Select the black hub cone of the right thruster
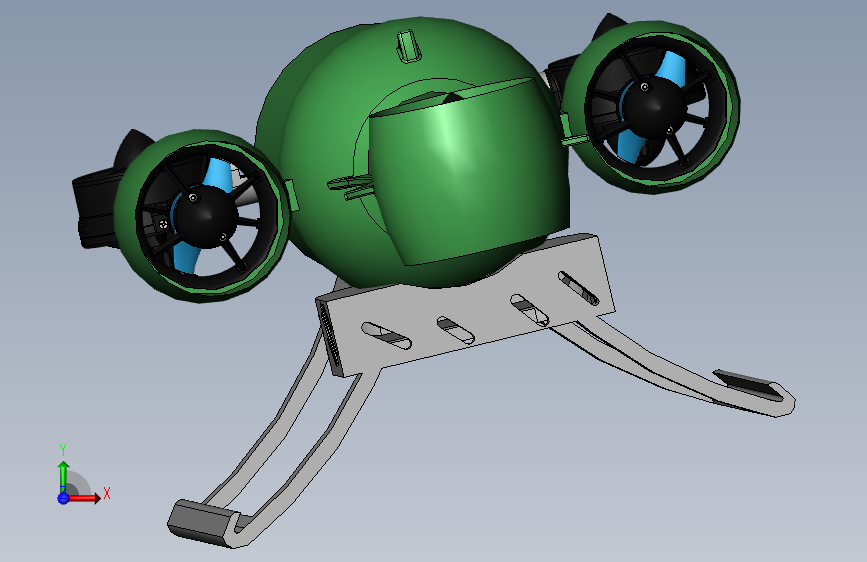The image size is (867, 562). coord(656,108)
